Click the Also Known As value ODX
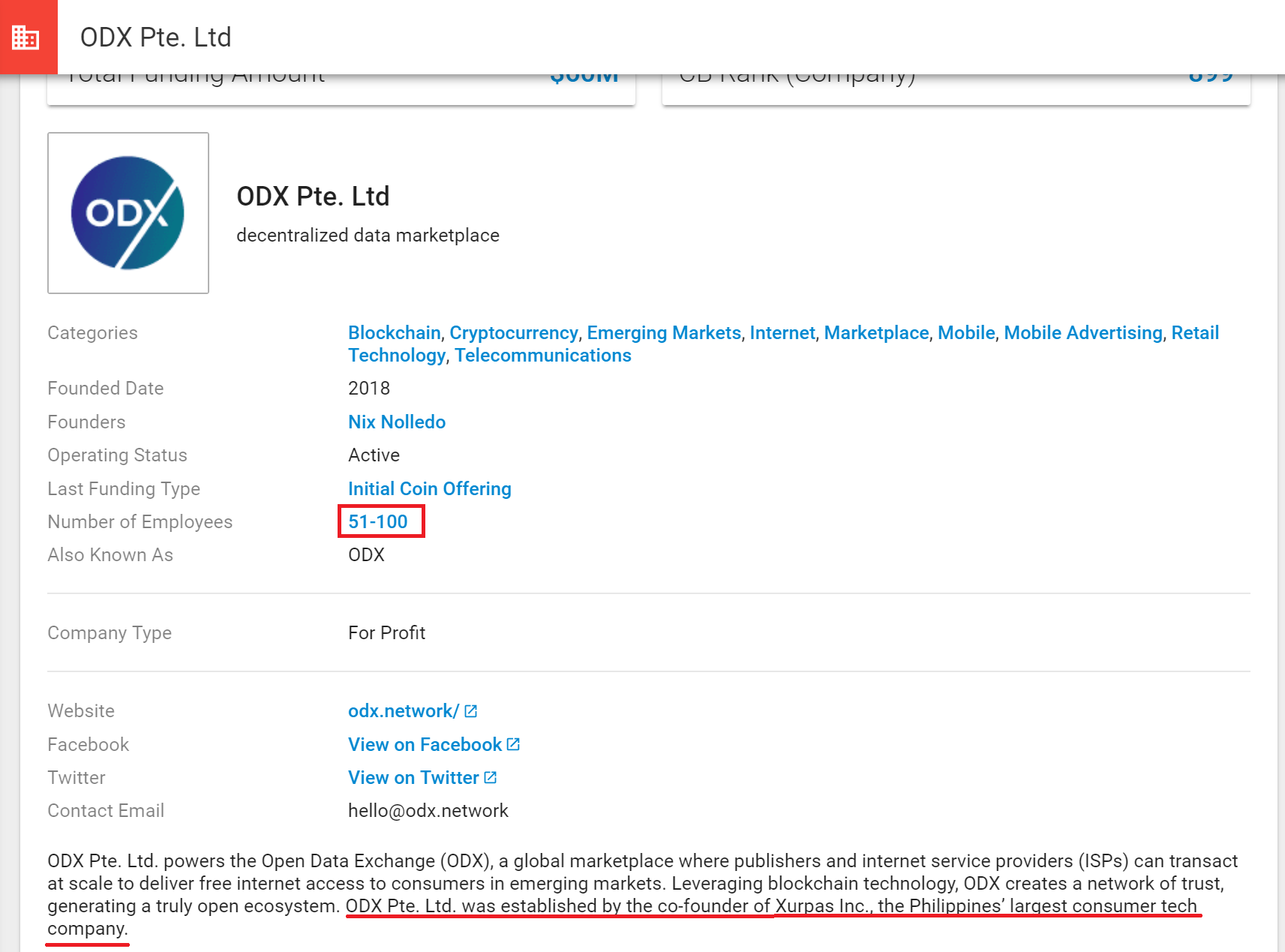Image resolution: width=1285 pixels, height=952 pixels. pyautogui.click(x=366, y=555)
